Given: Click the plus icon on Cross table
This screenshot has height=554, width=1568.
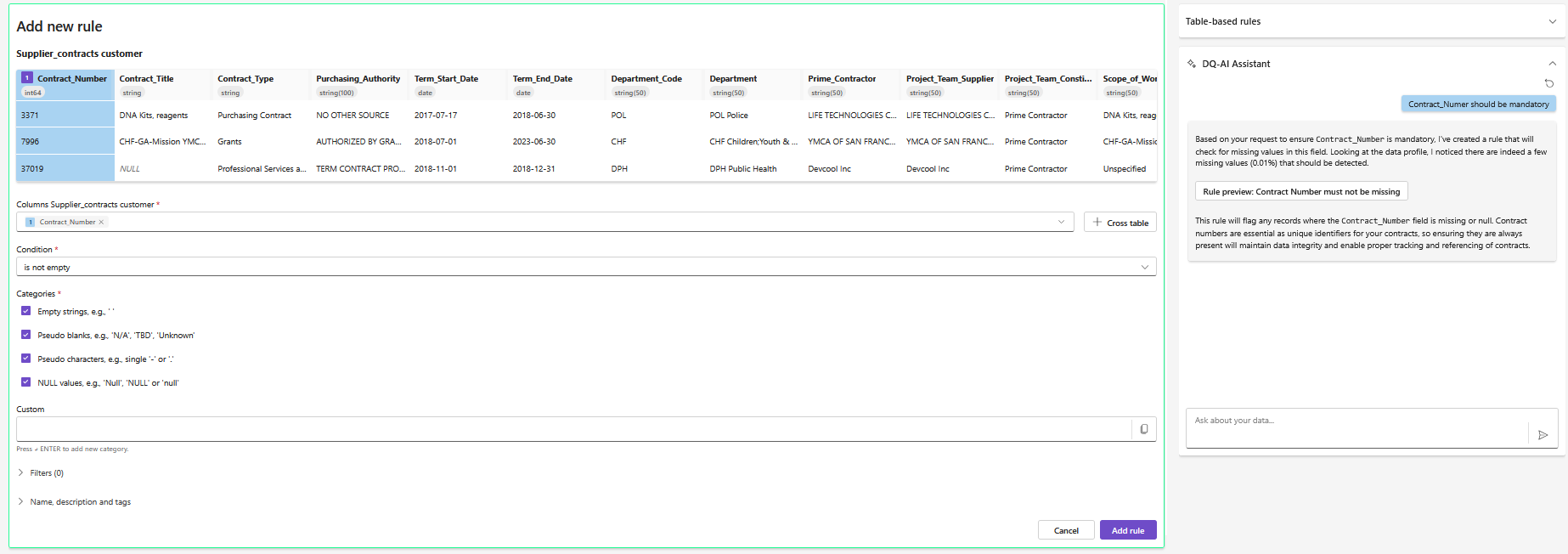Looking at the screenshot, I should pos(1097,223).
